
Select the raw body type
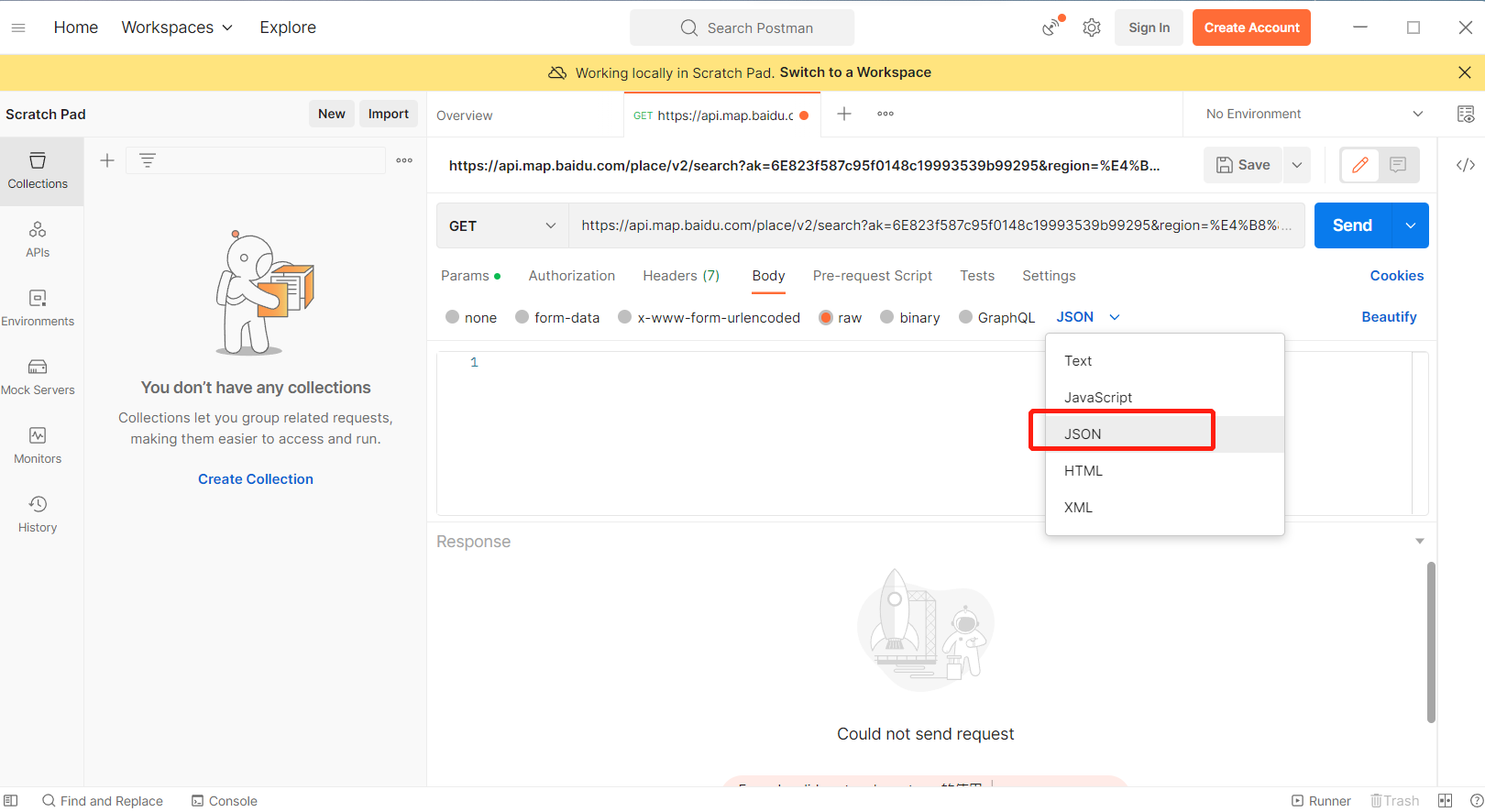point(840,317)
